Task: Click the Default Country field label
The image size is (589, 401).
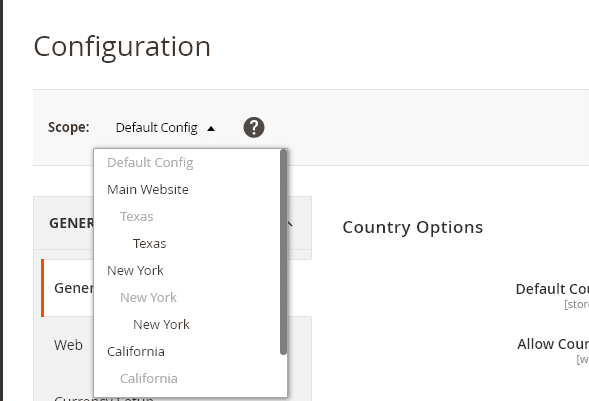Action: (552, 289)
